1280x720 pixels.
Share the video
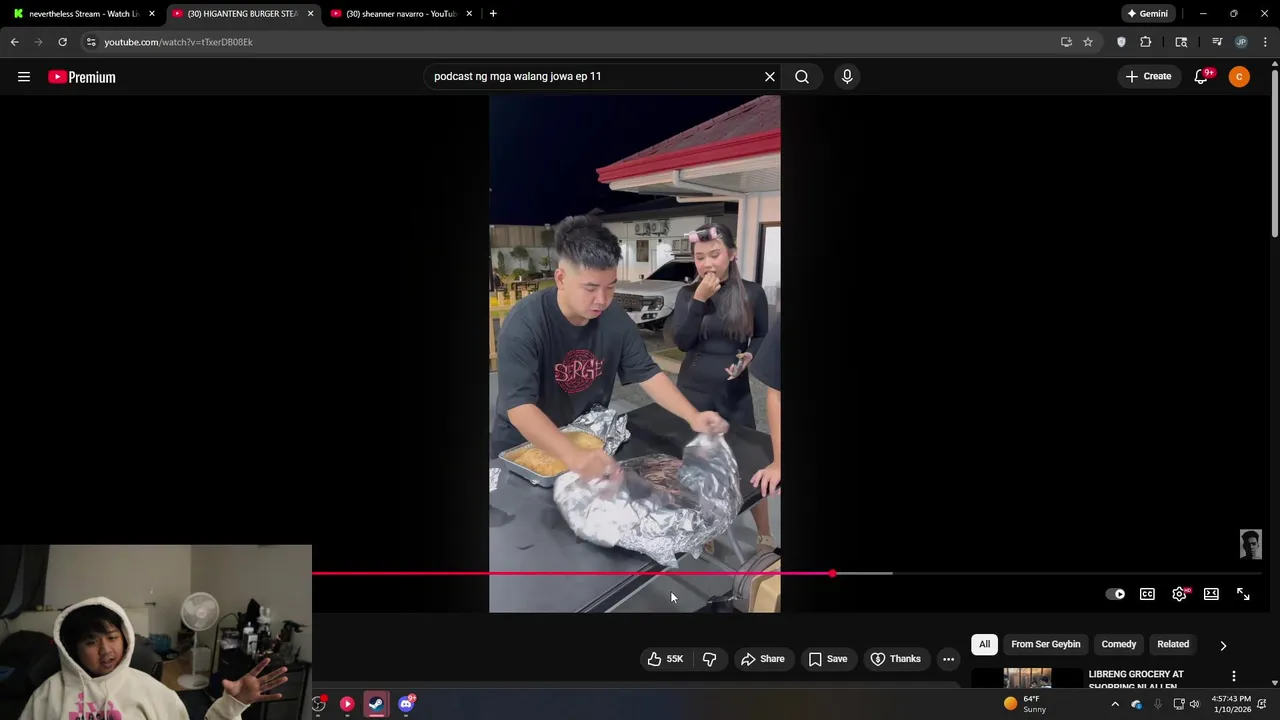tap(762, 659)
